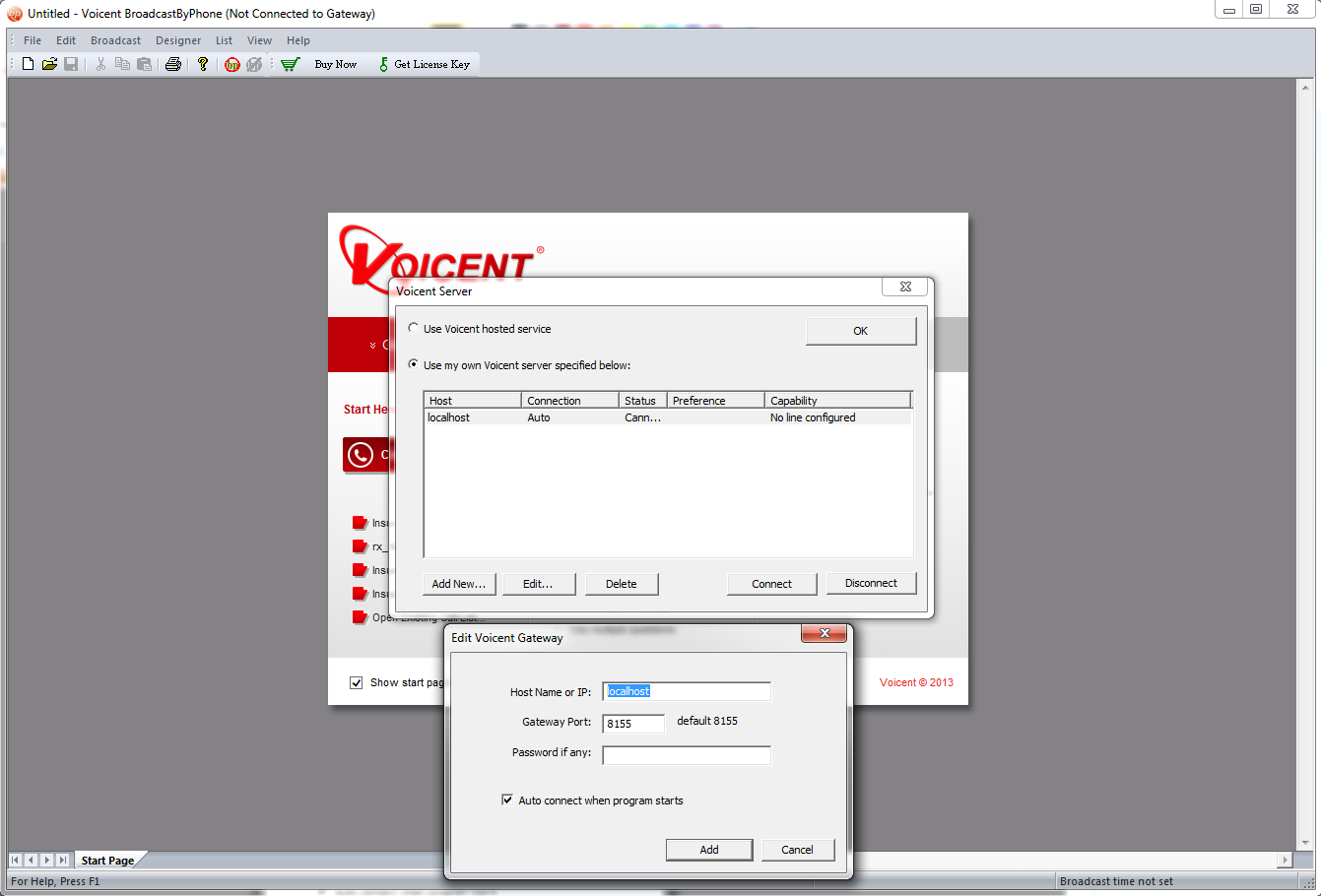
Task: Close the Edit Voicent Gateway dialog
Action: [824, 633]
